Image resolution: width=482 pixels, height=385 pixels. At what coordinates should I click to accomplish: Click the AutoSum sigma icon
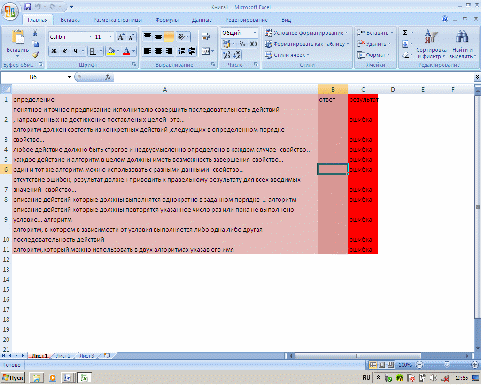click(x=405, y=33)
